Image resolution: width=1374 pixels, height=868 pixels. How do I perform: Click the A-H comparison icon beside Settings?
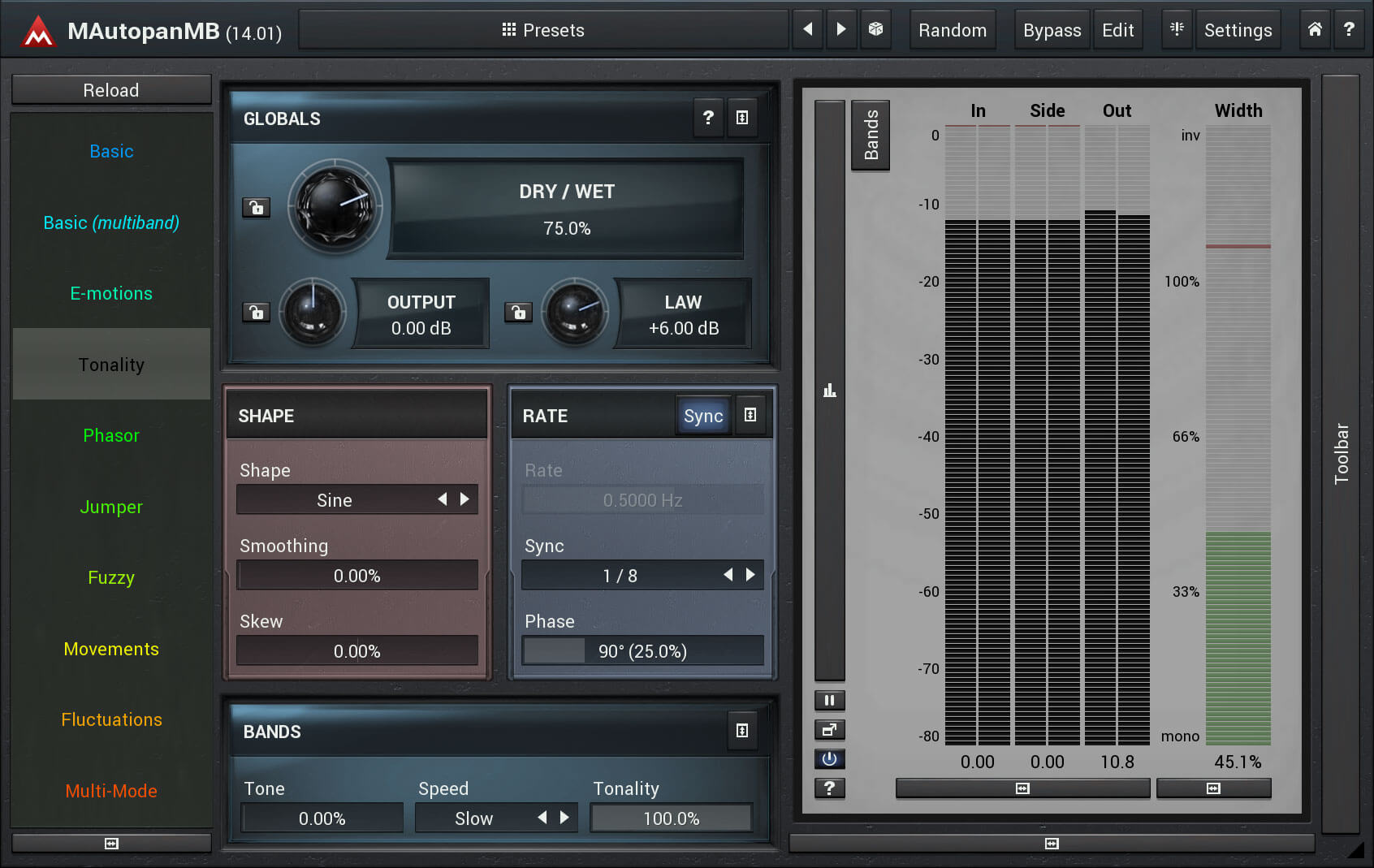1177,29
